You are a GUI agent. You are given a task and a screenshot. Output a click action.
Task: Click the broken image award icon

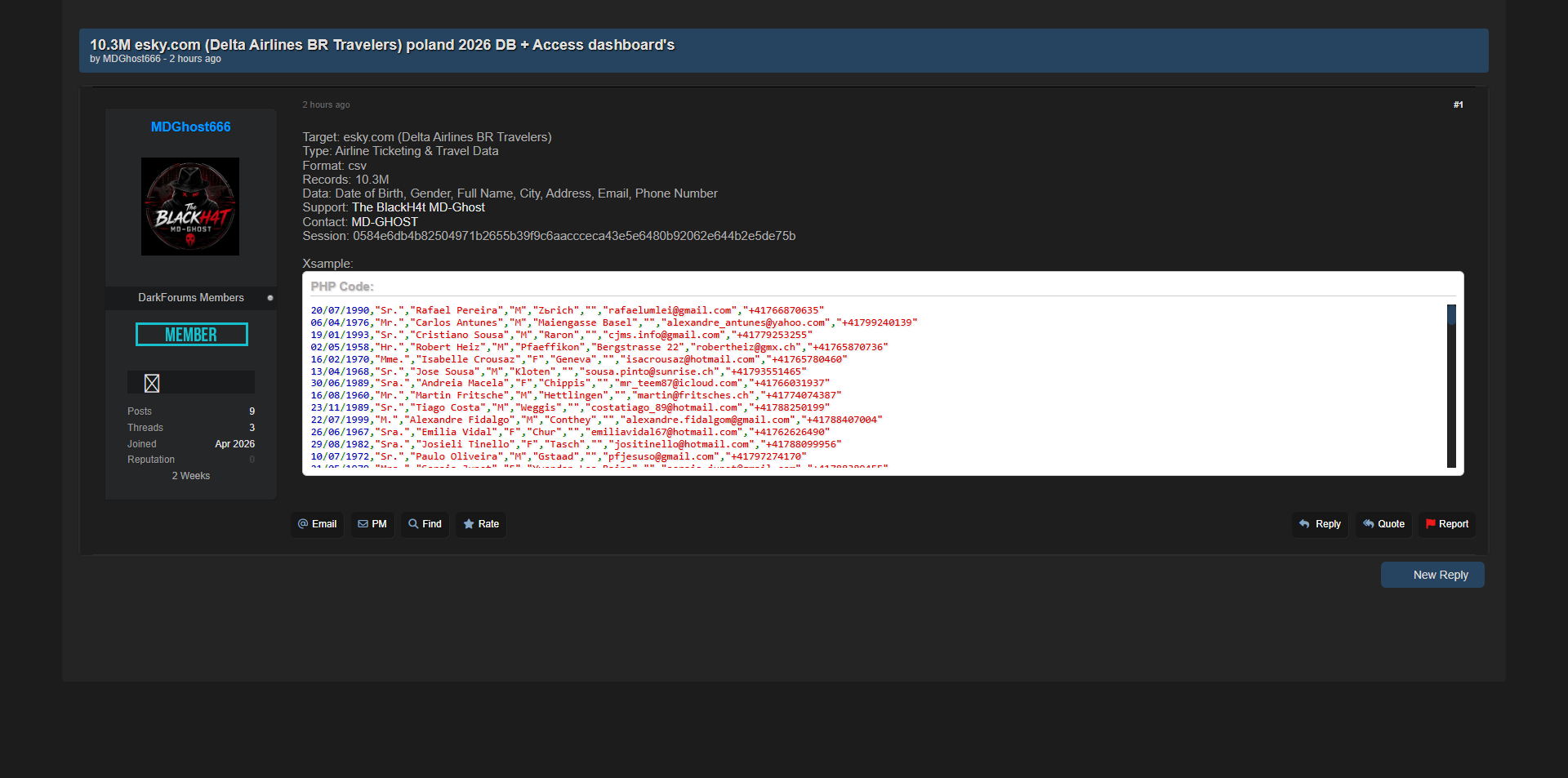(x=152, y=383)
